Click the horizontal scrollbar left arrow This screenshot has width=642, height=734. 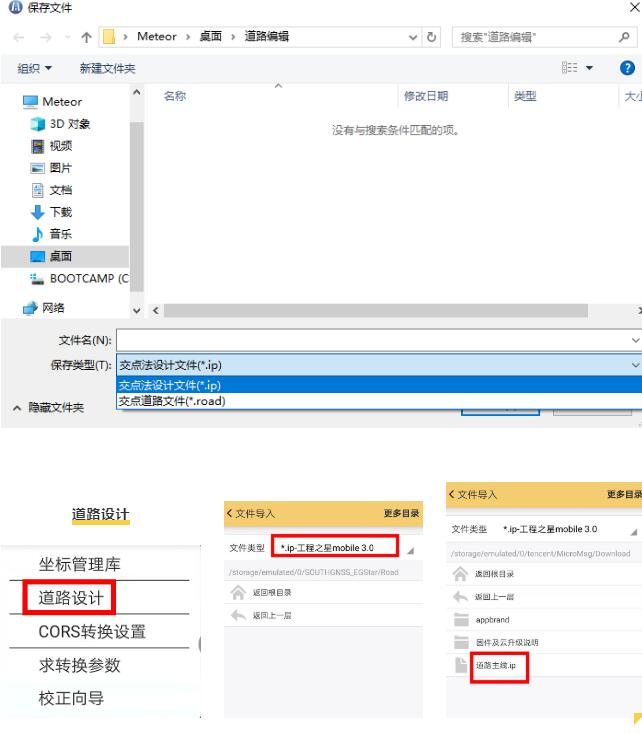155,311
